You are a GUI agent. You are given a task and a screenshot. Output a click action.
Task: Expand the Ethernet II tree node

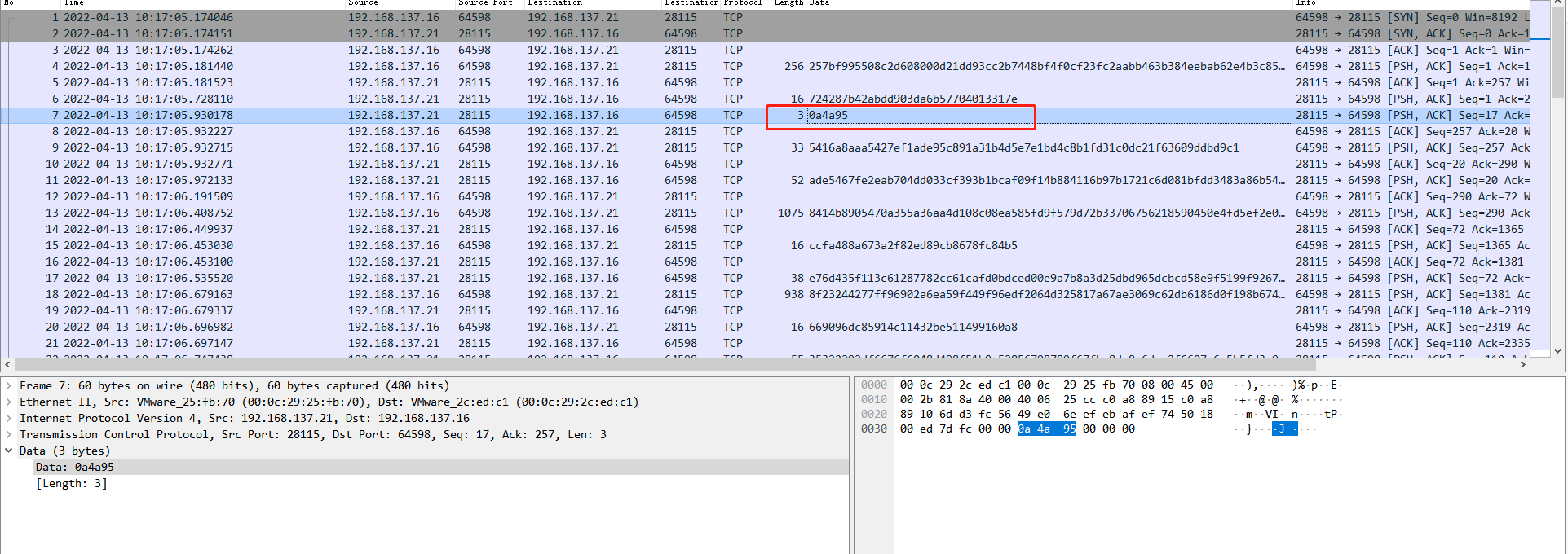pos(9,402)
